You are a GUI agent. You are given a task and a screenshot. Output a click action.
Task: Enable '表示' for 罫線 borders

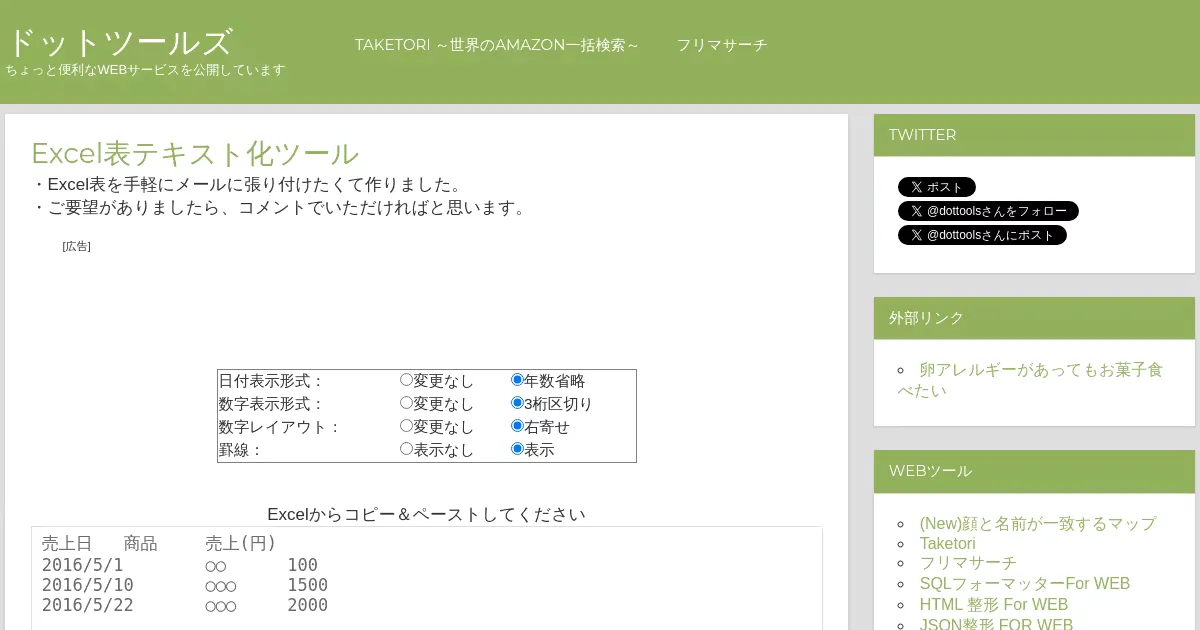[x=517, y=449]
